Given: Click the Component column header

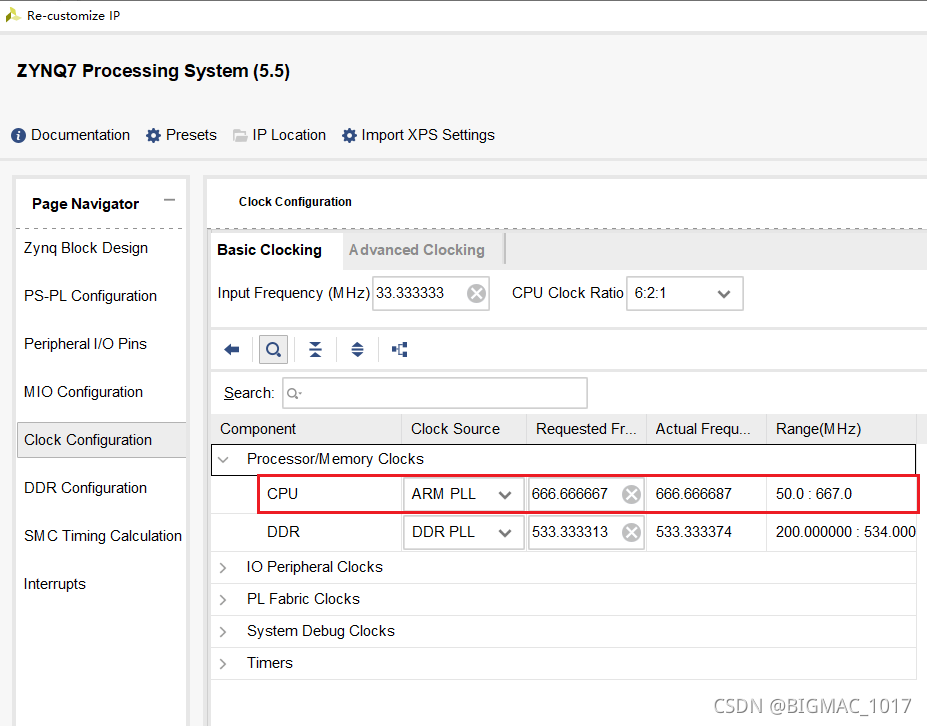Looking at the screenshot, I should tap(306, 429).
